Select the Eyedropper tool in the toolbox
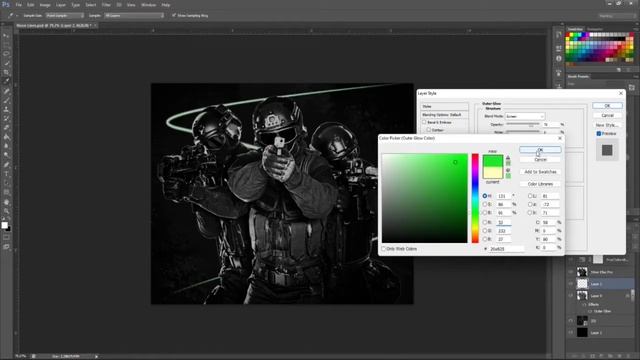Image resolution: width=640 pixels, height=360 pixels. 6,81
